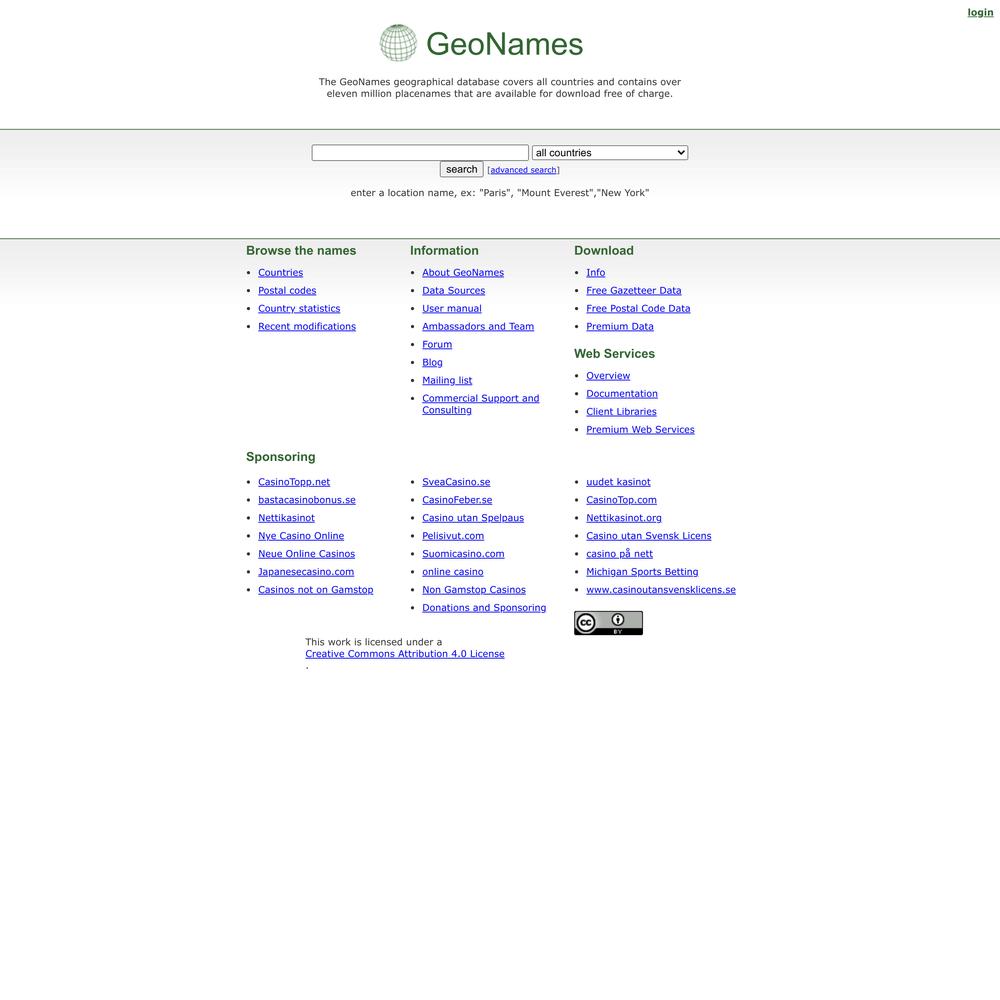This screenshot has height=1000, width=1000.
Task: Click the Sponsoring heading
Action: click(281, 457)
